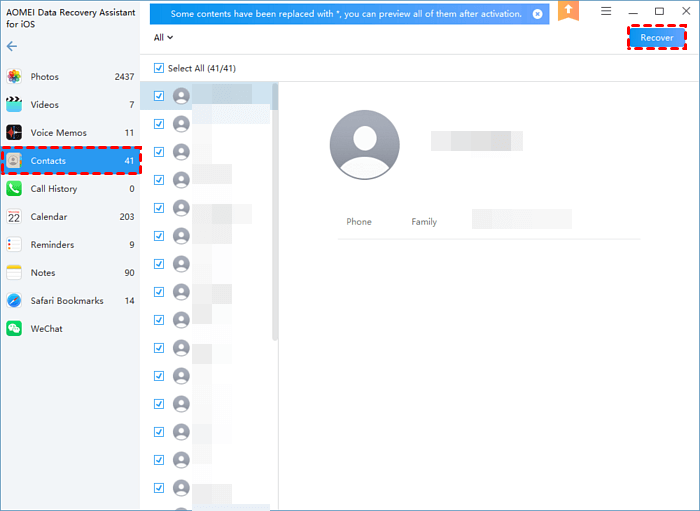Click the Photos icon in sidebar
700x511 pixels.
14,77
